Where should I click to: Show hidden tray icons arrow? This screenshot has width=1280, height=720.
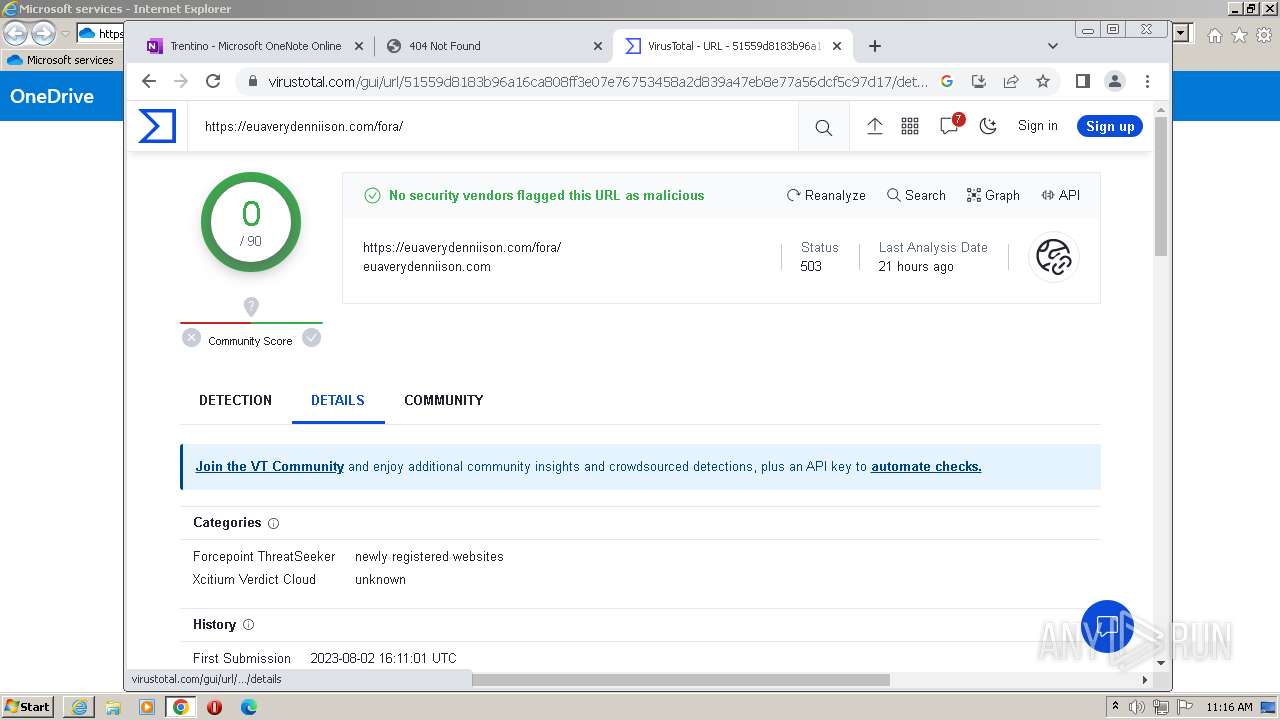(x=1115, y=706)
